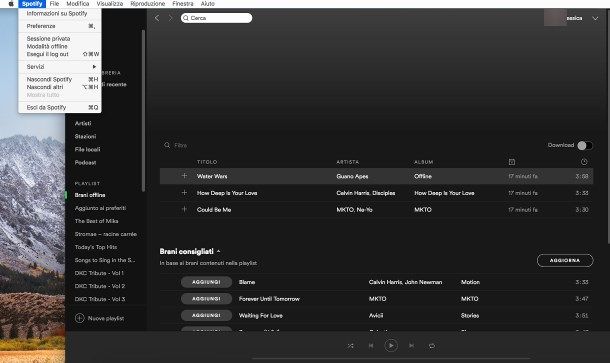This screenshot has width=610, height=363.
Task: Click the magnifier icon in Cerca field
Action: click(x=186, y=18)
